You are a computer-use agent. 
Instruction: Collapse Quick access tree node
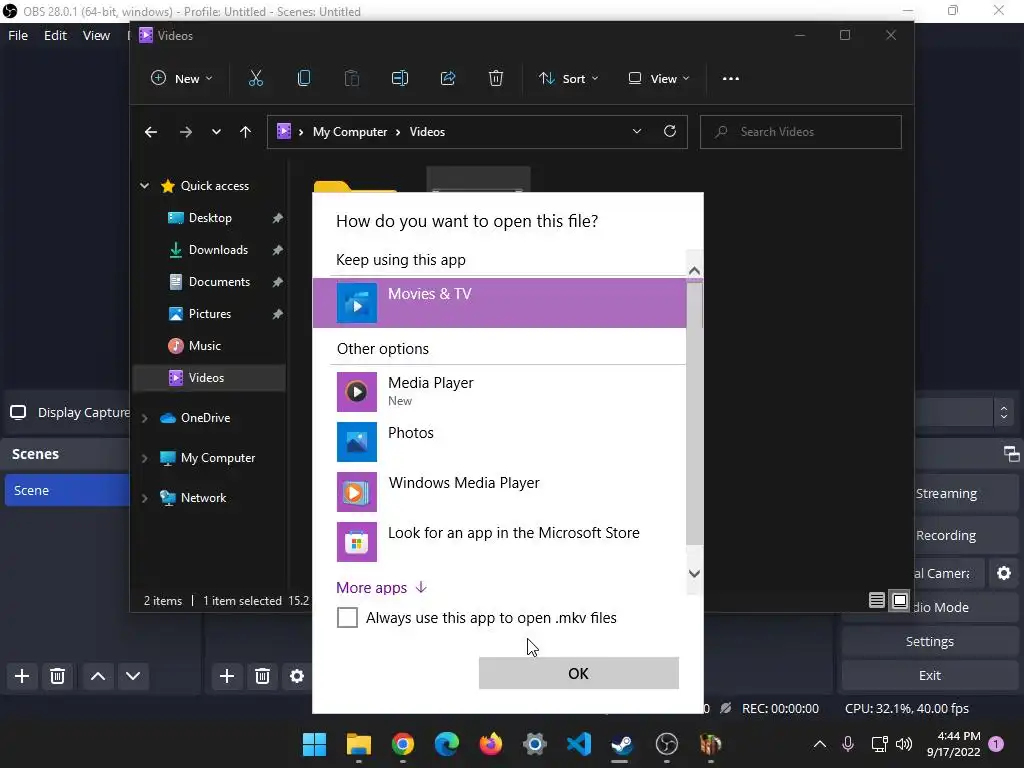coord(144,186)
